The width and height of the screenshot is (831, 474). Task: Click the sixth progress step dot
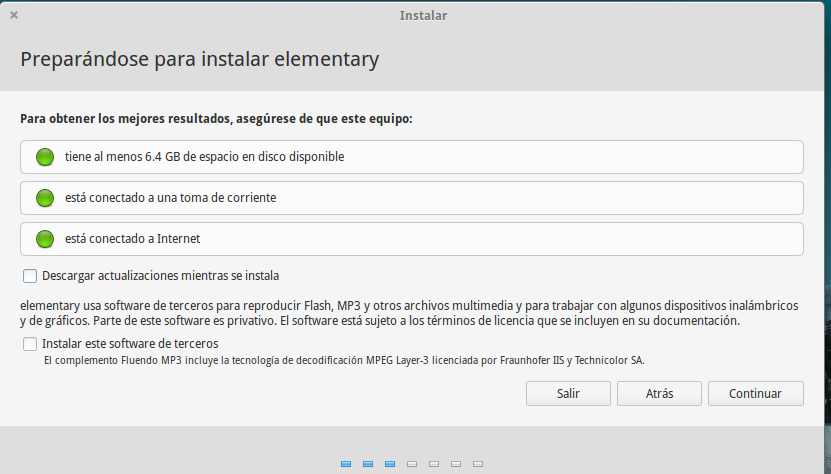click(456, 464)
